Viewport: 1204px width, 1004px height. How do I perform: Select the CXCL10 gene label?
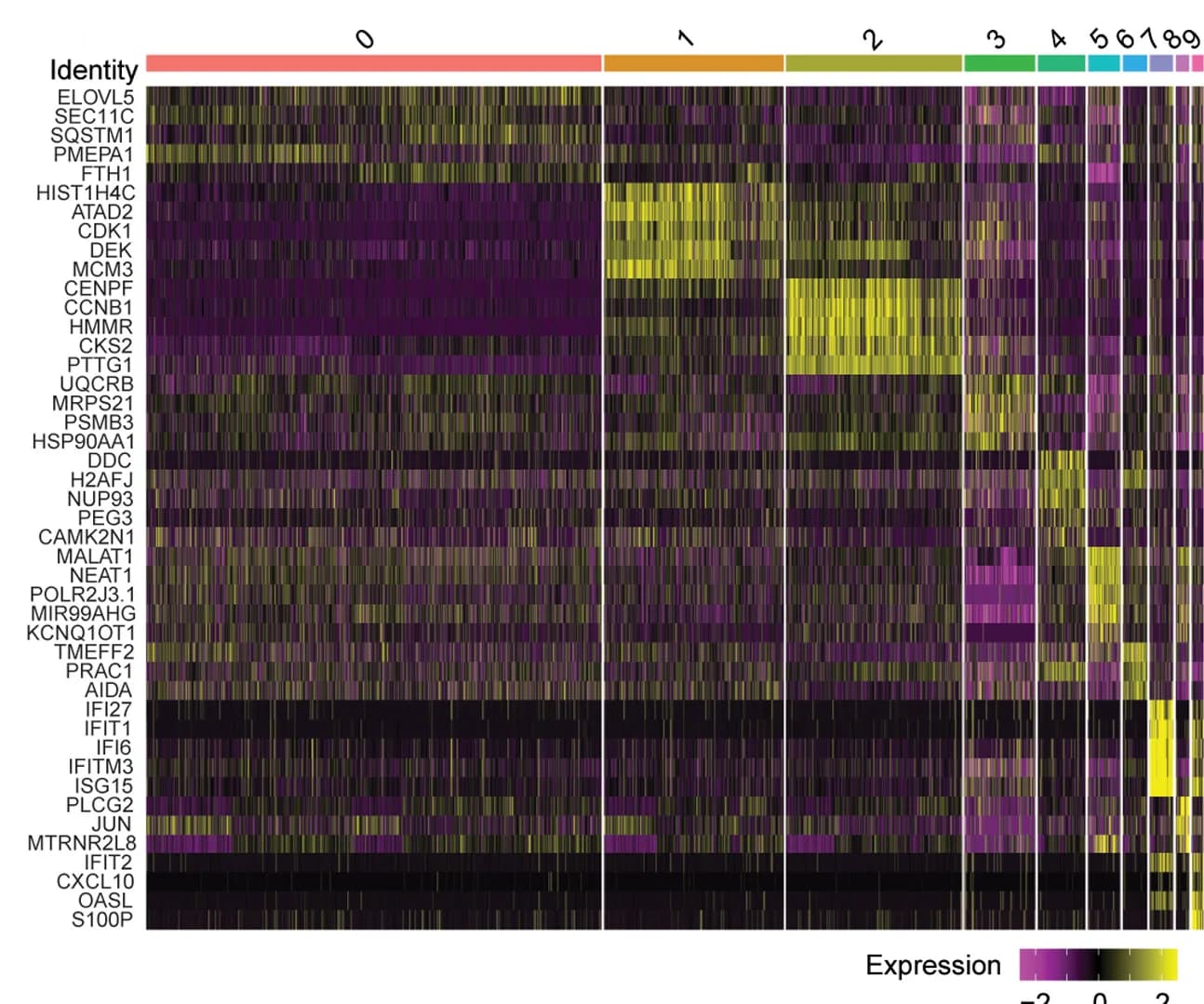tap(95, 882)
